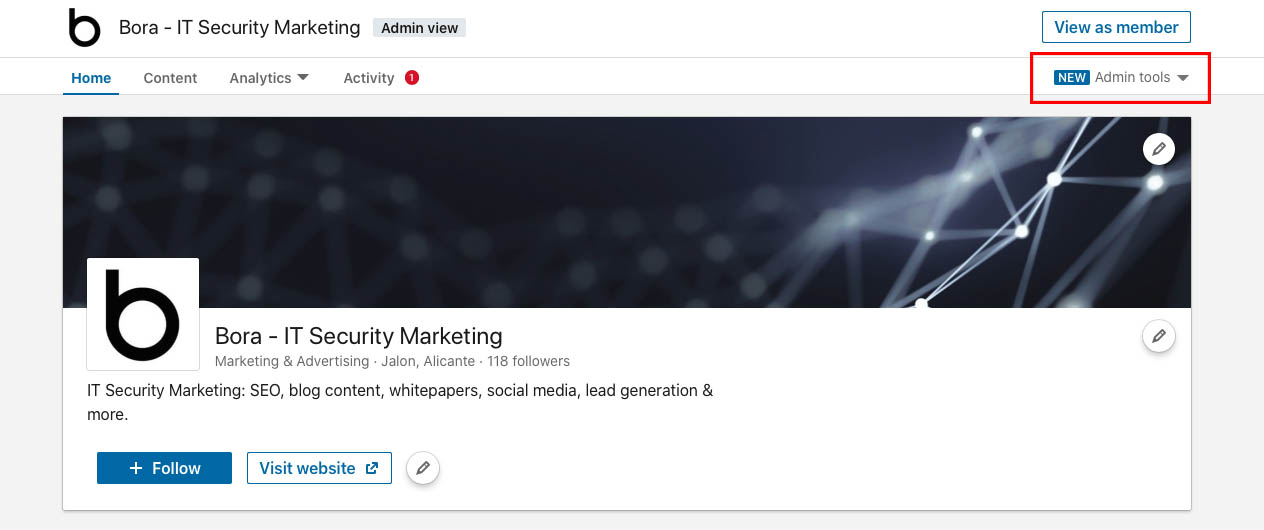Screen dimensions: 1264x530
Task: Click the Follow button
Action: click(x=164, y=468)
